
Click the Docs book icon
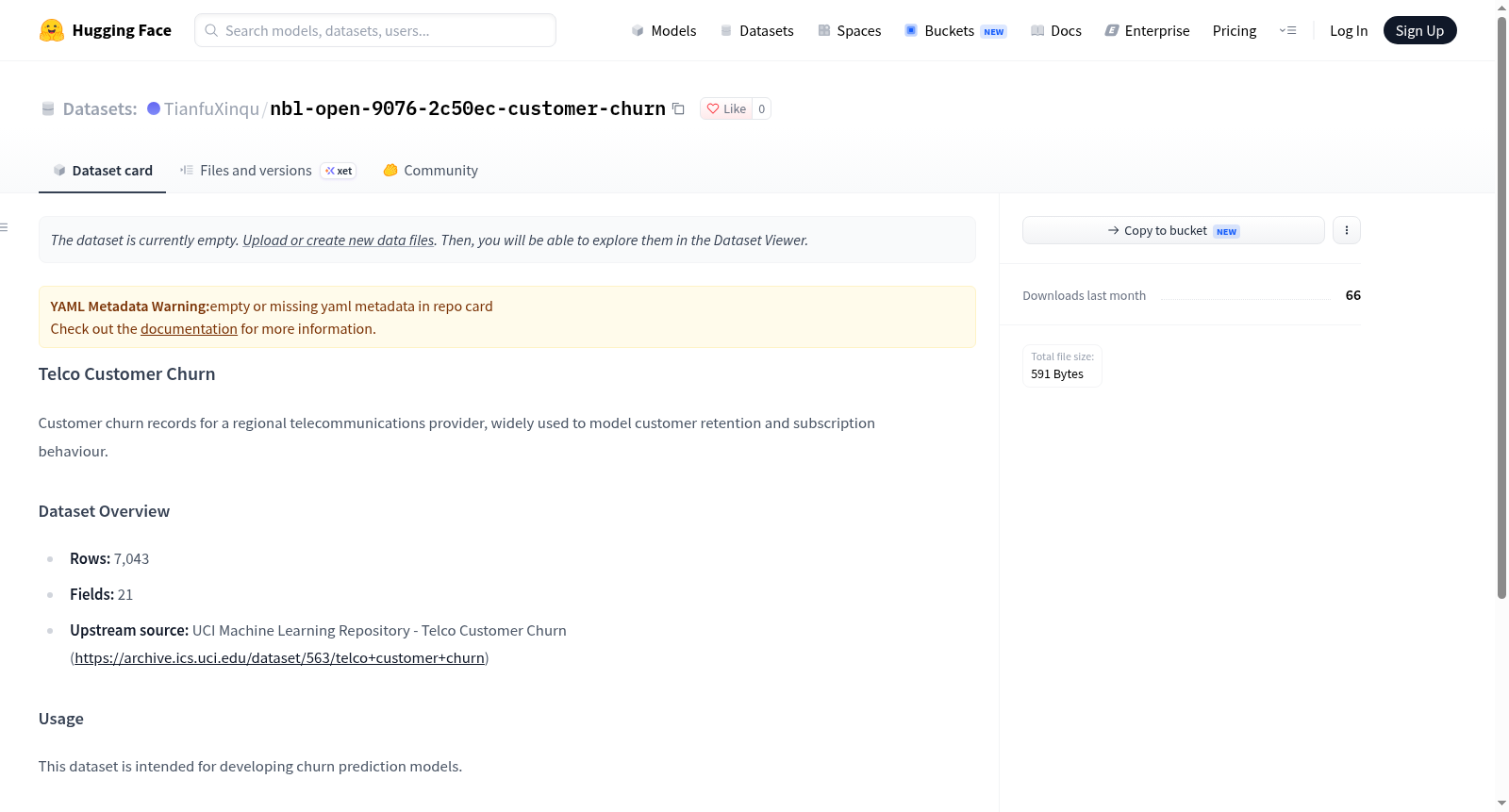1037,30
